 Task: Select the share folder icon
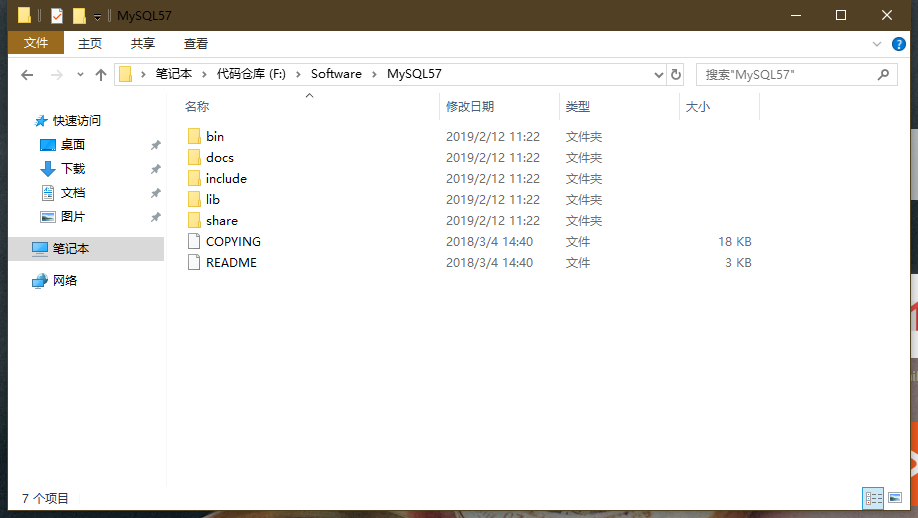click(x=194, y=221)
